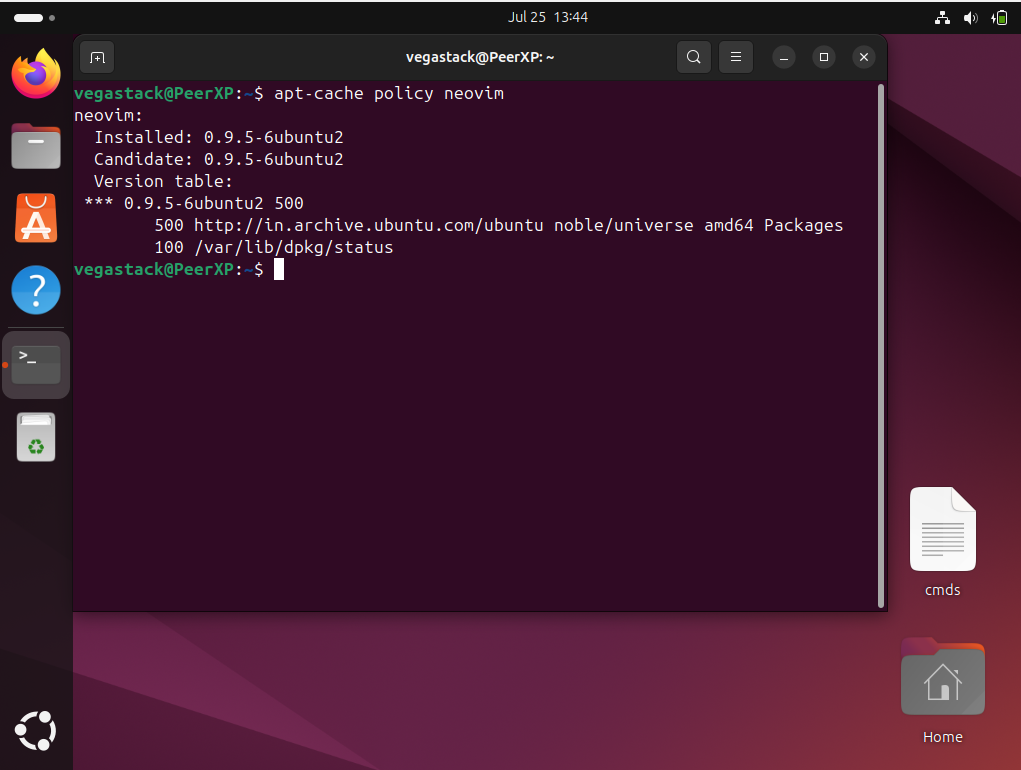Open the Help icon in dock
The image size is (1021, 770).
coord(36,290)
